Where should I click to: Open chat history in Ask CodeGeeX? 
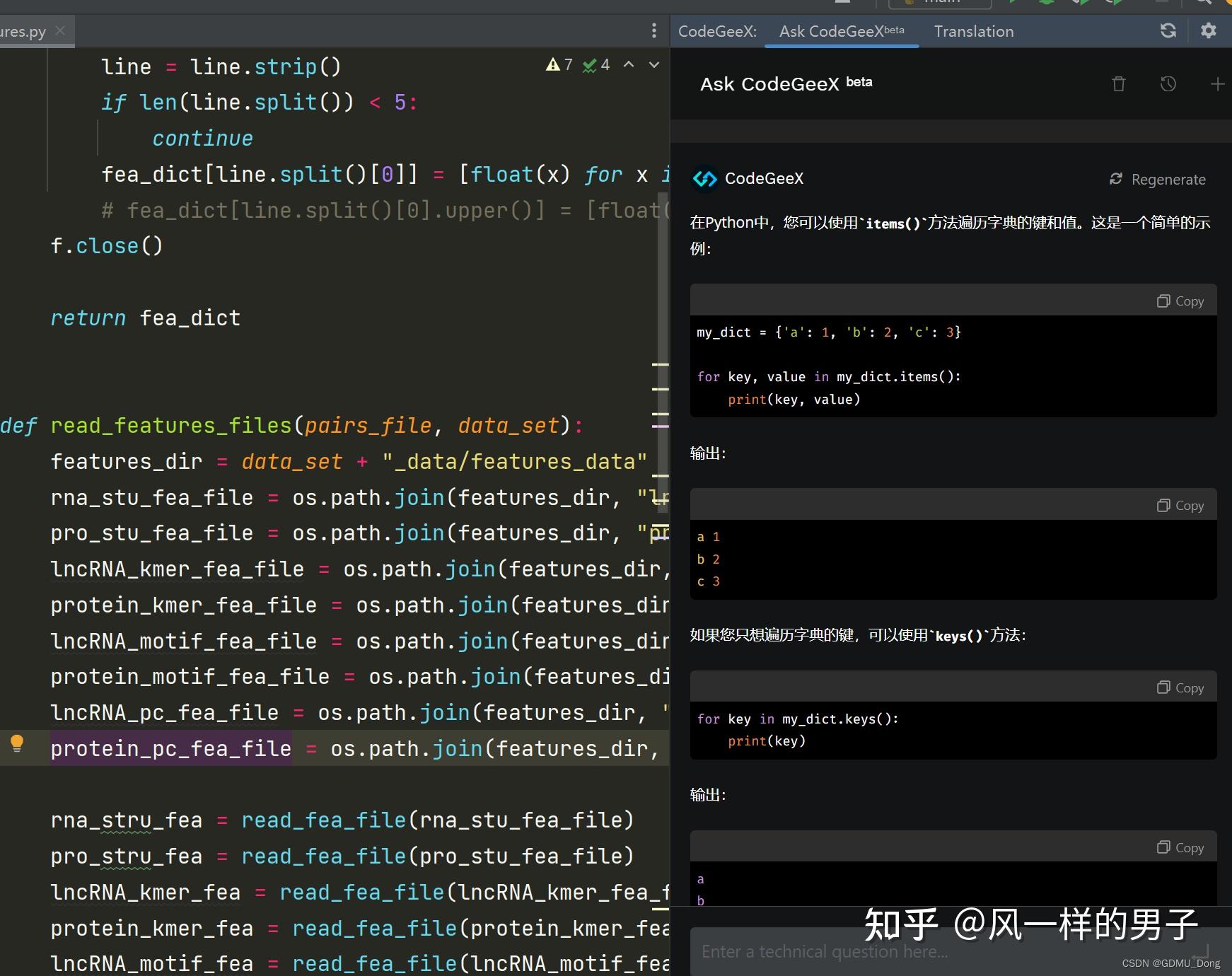point(1167,83)
